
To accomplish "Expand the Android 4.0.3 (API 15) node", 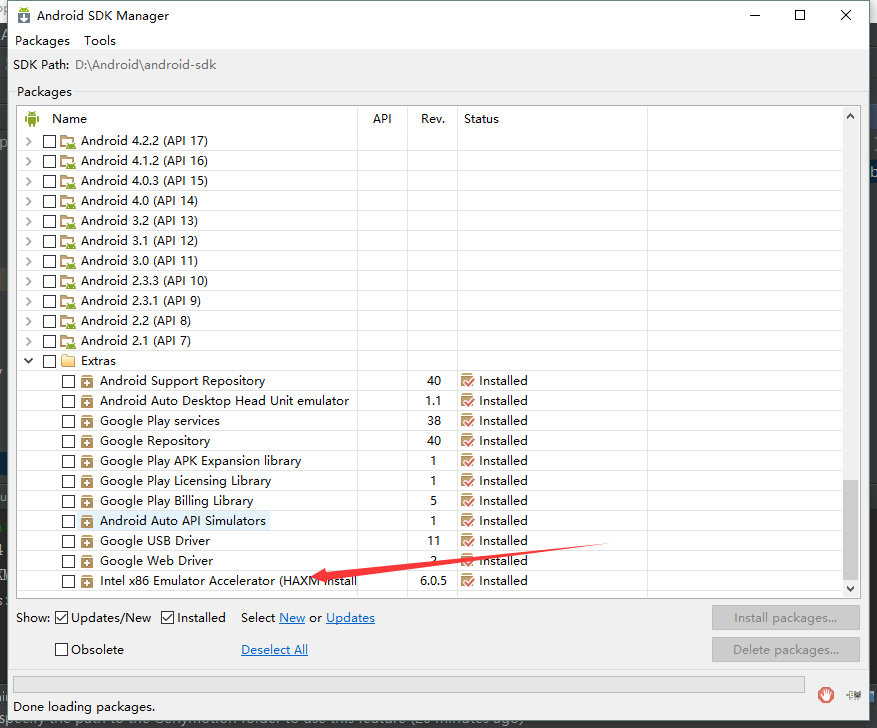I will coord(29,182).
